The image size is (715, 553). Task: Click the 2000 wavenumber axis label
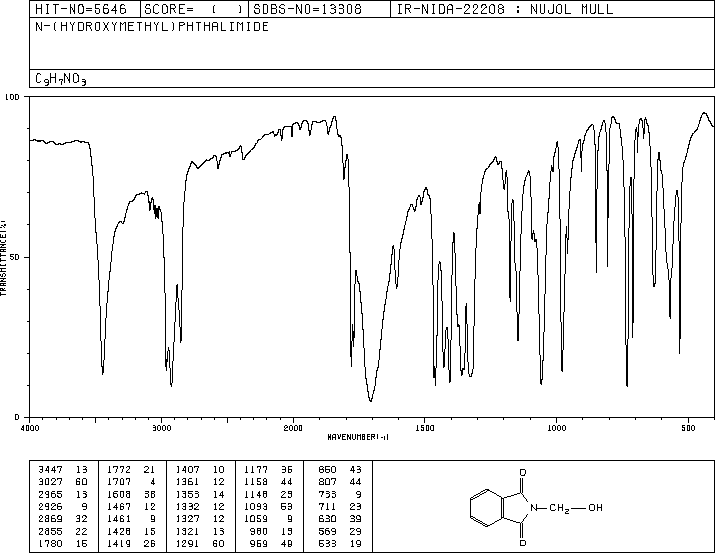[293, 428]
